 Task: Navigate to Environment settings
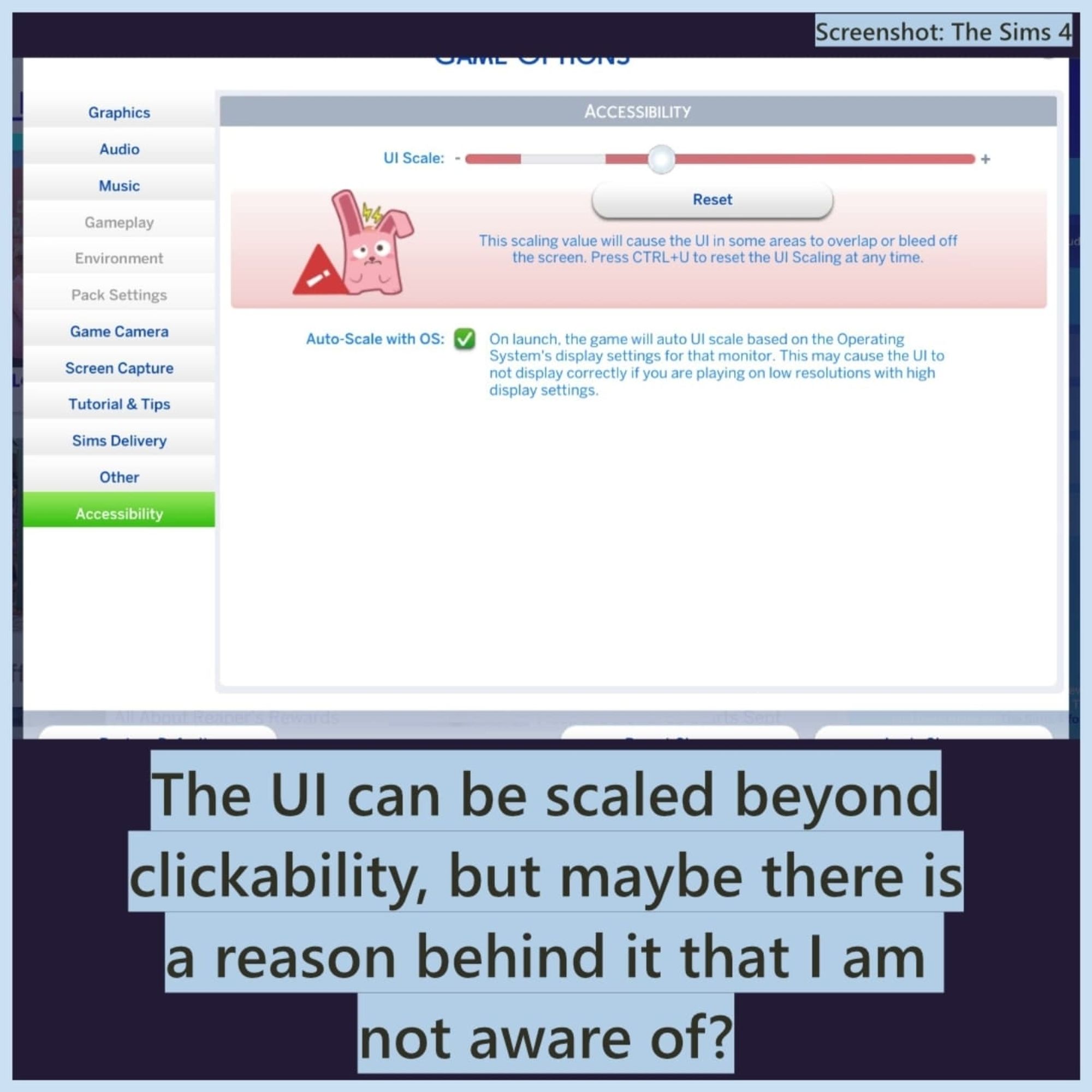[x=119, y=258]
